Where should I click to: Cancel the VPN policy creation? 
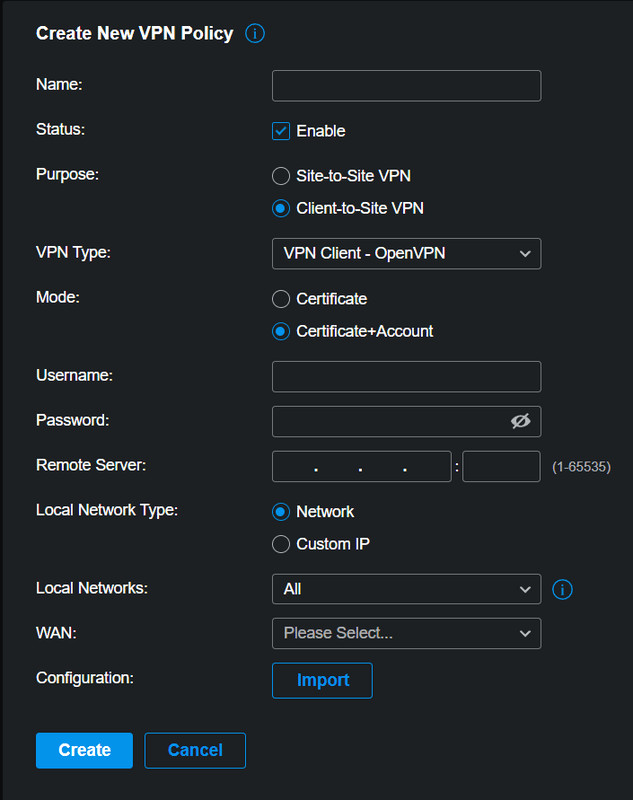tap(195, 750)
